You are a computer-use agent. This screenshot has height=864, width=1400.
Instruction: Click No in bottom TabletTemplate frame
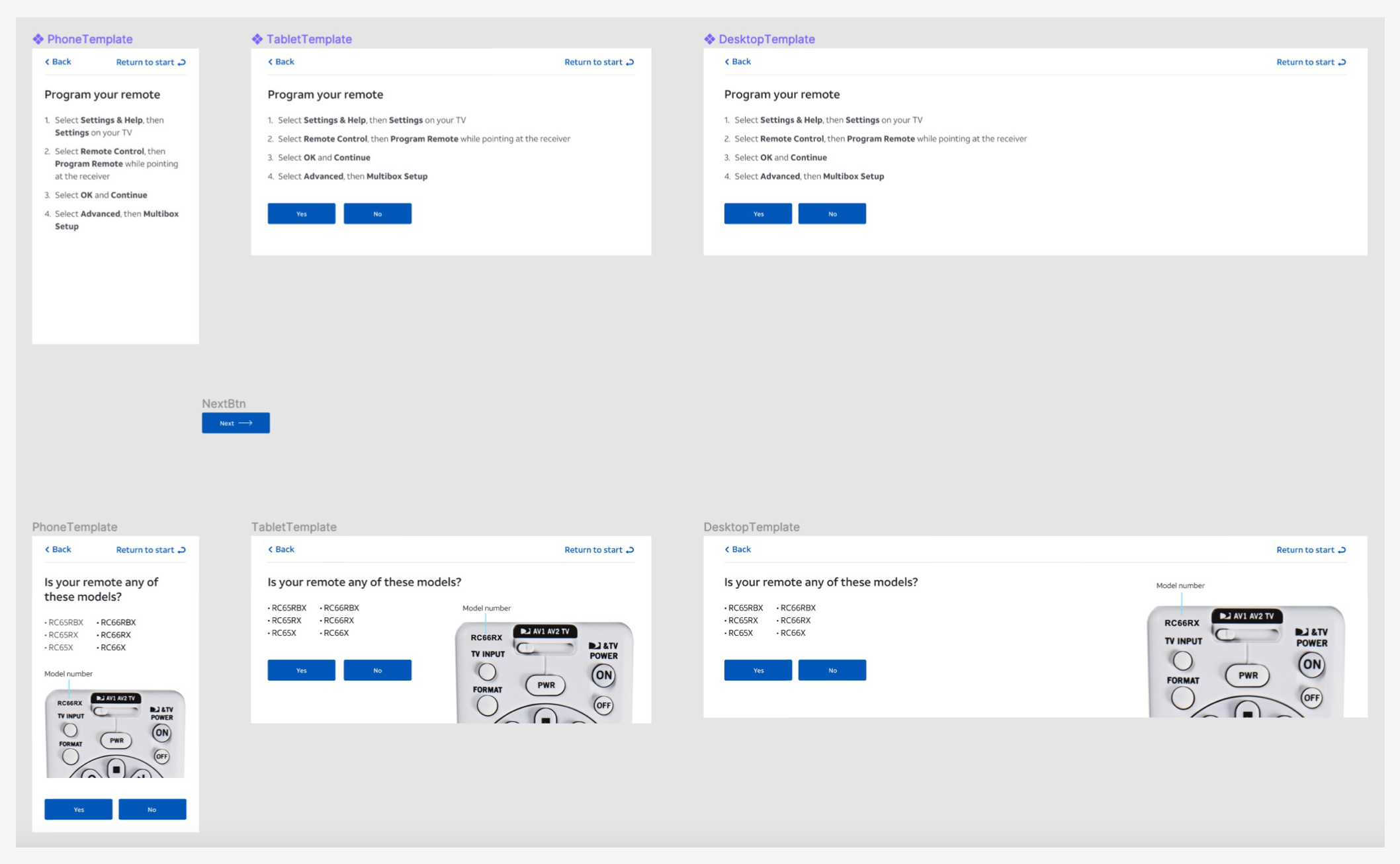[377, 670]
